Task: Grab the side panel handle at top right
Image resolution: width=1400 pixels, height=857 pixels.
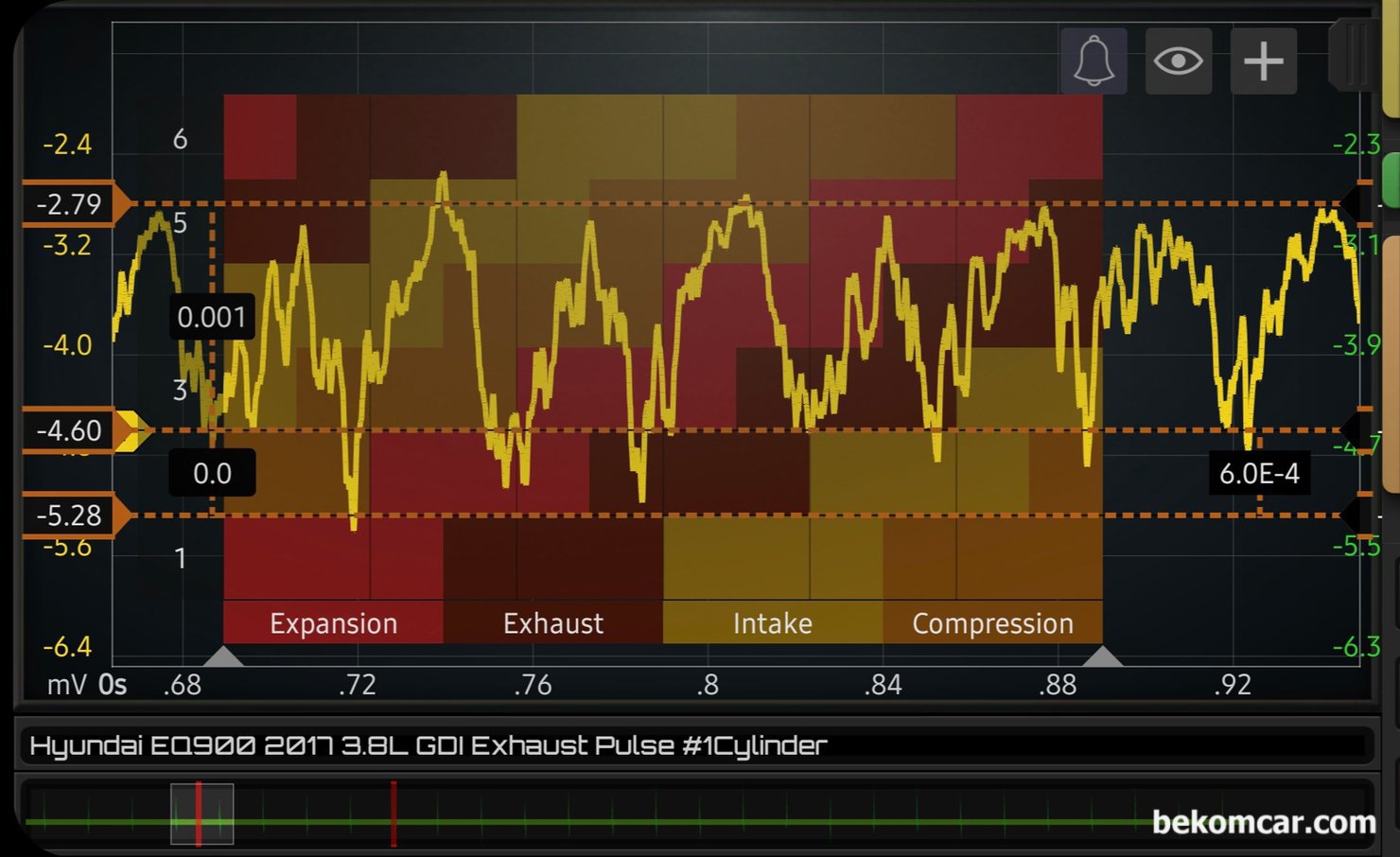Action: tap(1352, 55)
